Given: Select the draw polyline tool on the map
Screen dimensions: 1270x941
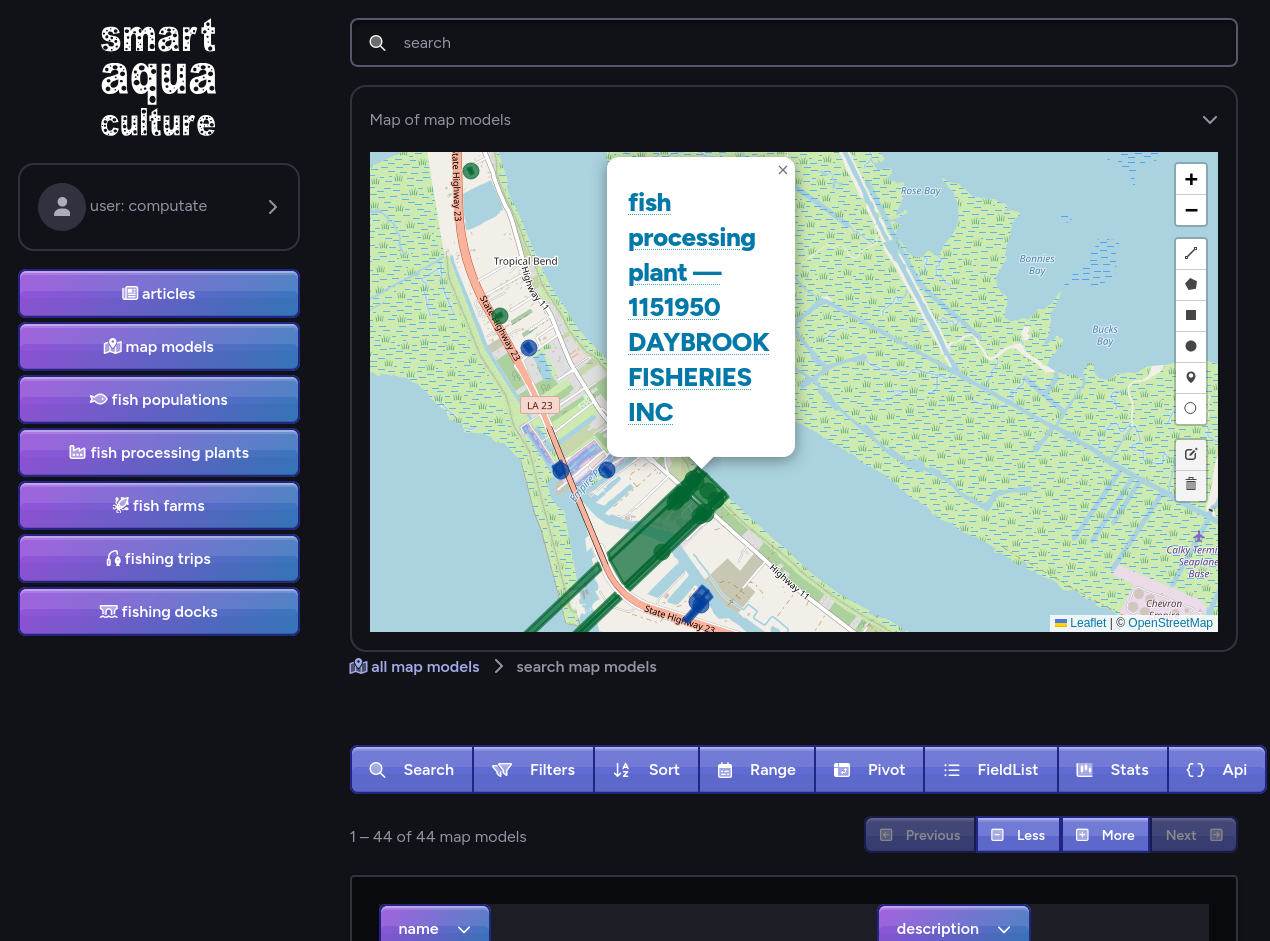Looking at the screenshot, I should (x=1190, y=252).
